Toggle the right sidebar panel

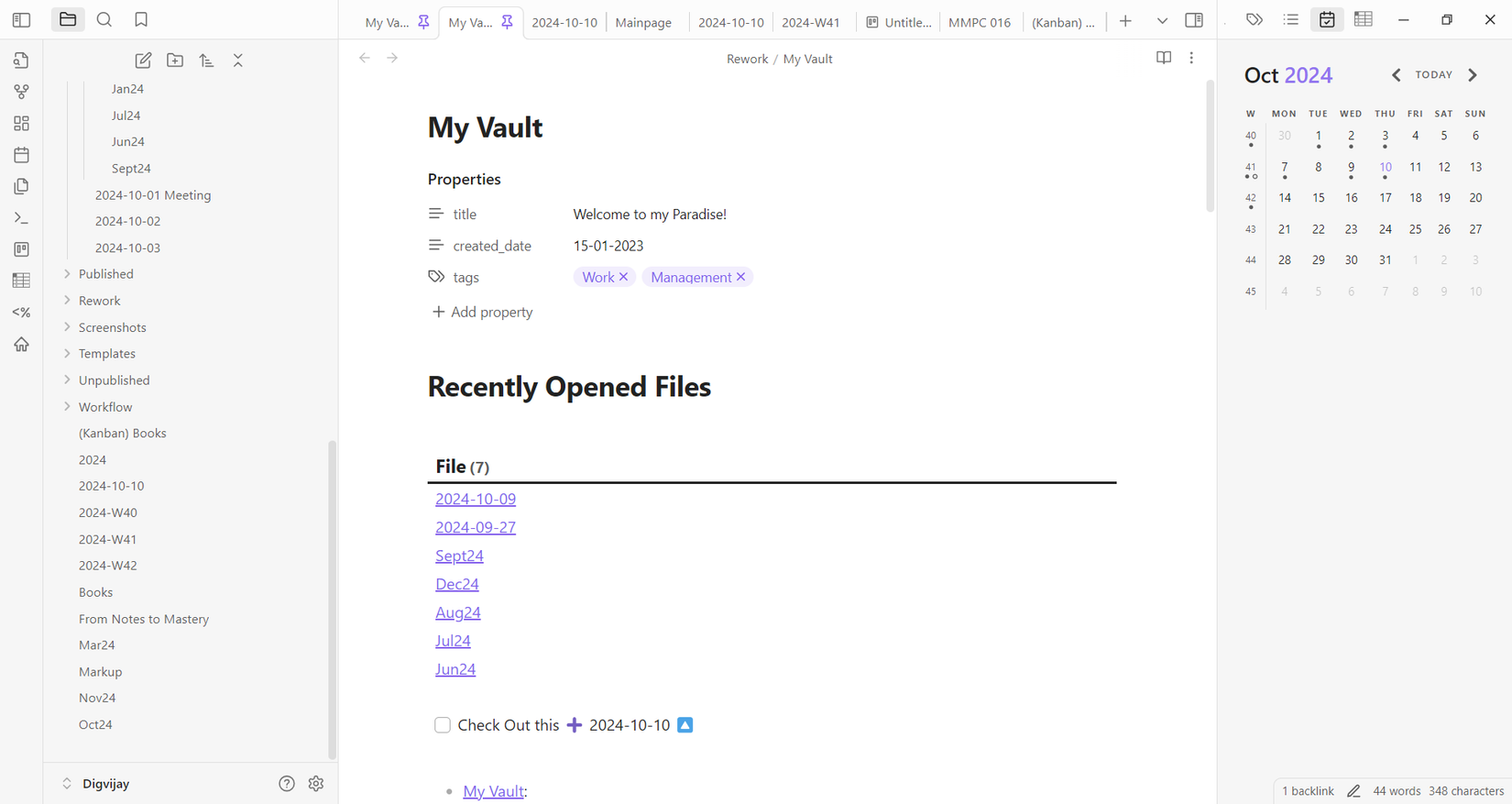click(1194, 20)
